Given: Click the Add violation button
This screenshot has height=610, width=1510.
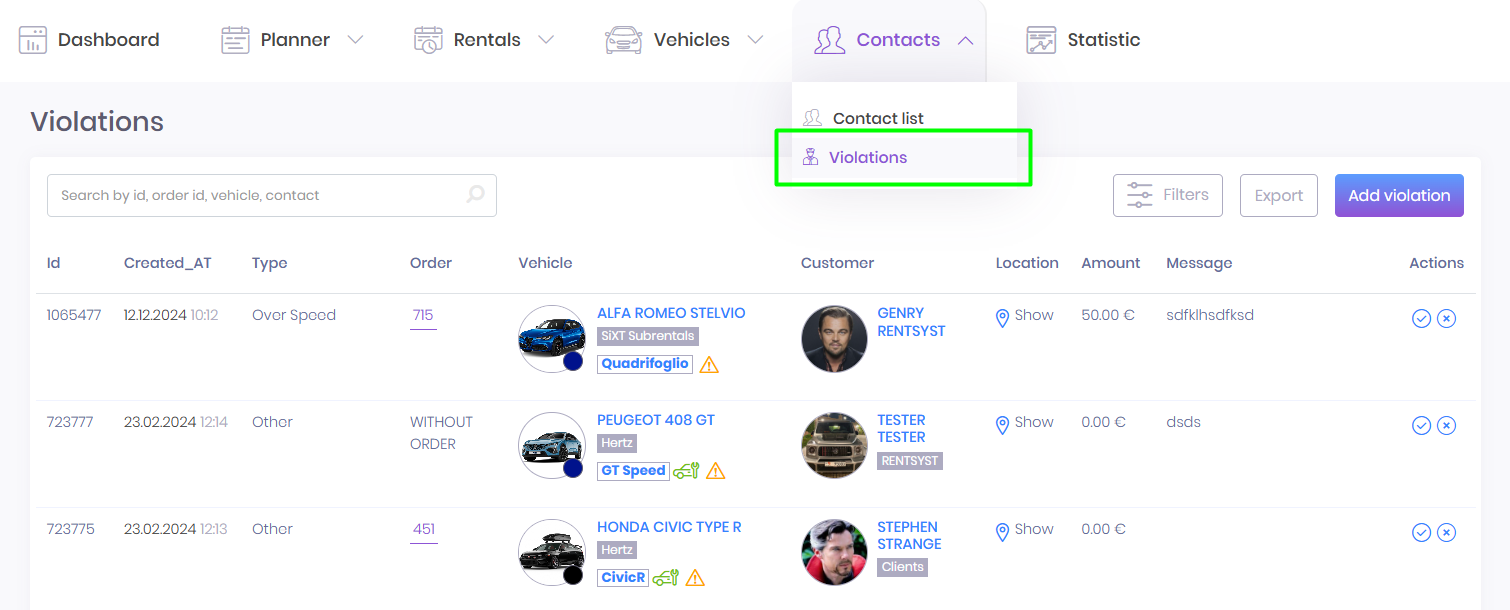Looking at the screenshot, I should click(1398, 195).
